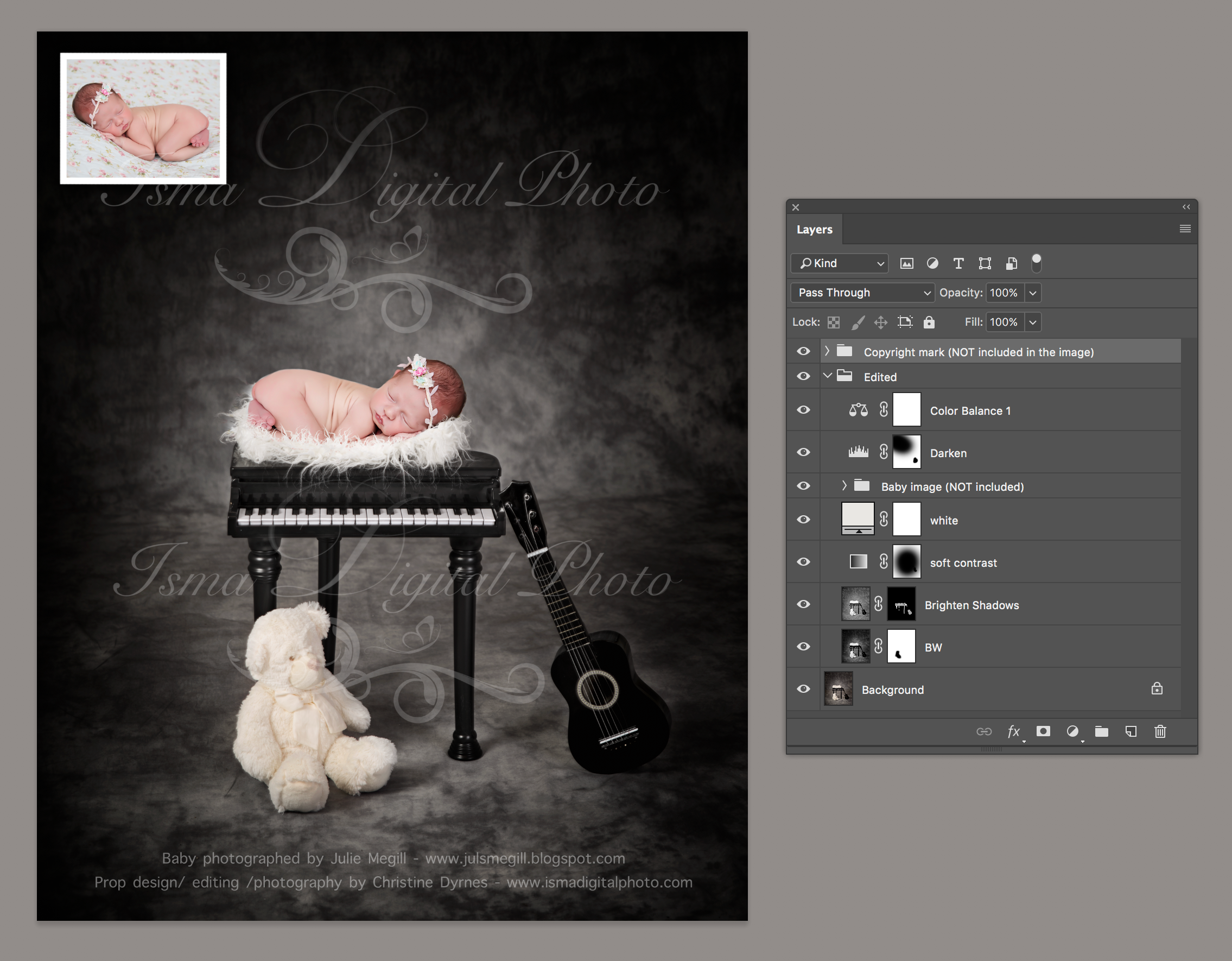Screen dimensions: 1232x961
Task: Select the Darken layer mask thumbnail
Action: coord(906,452)
